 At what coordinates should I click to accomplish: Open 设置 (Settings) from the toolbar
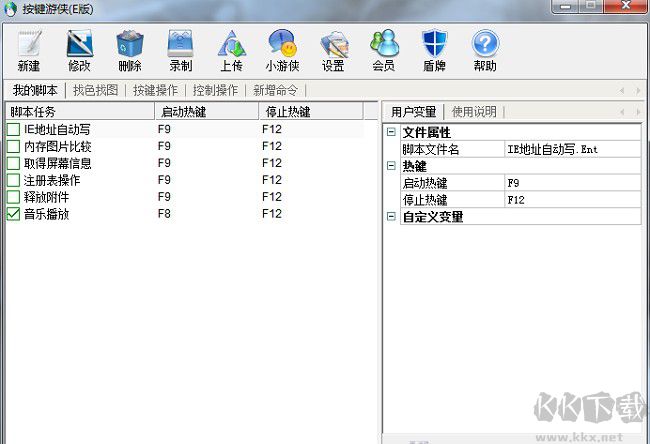(333, 45)
